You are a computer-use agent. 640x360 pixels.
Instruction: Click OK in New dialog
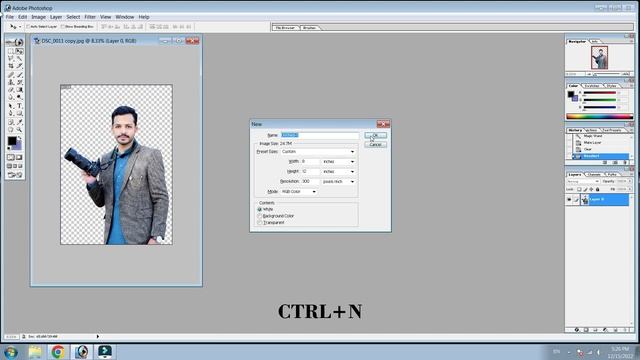click(376, 135)
